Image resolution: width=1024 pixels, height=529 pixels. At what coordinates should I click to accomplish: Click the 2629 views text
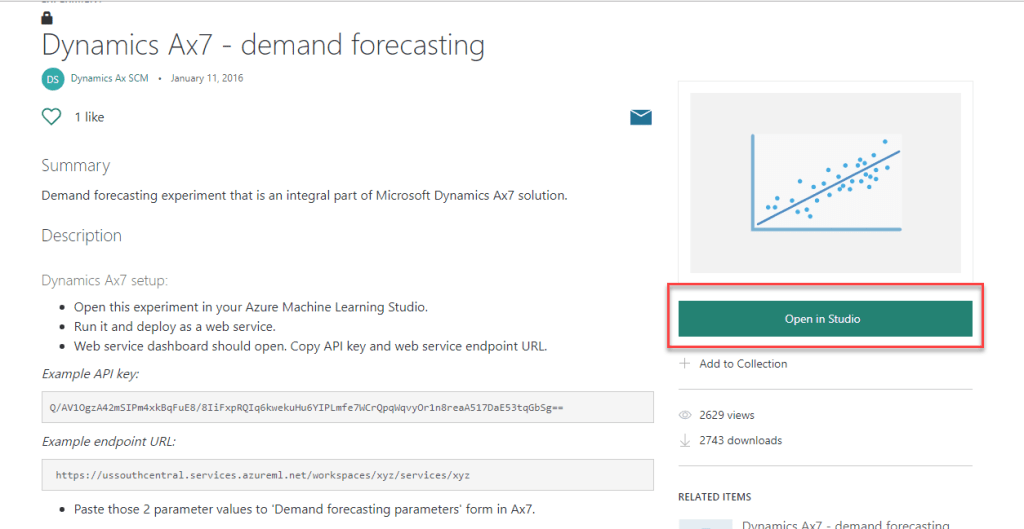[x=727, y=415]
